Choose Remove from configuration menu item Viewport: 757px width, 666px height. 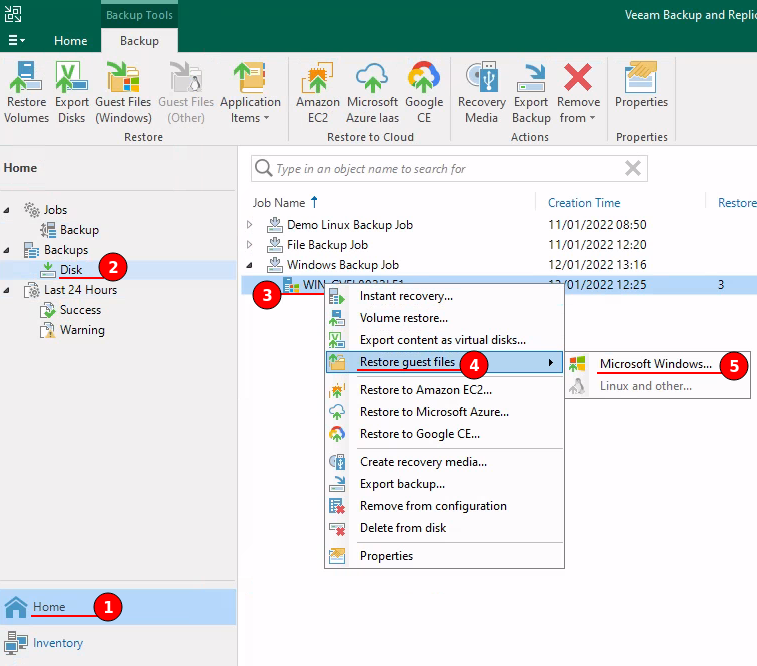click(444, 506)
